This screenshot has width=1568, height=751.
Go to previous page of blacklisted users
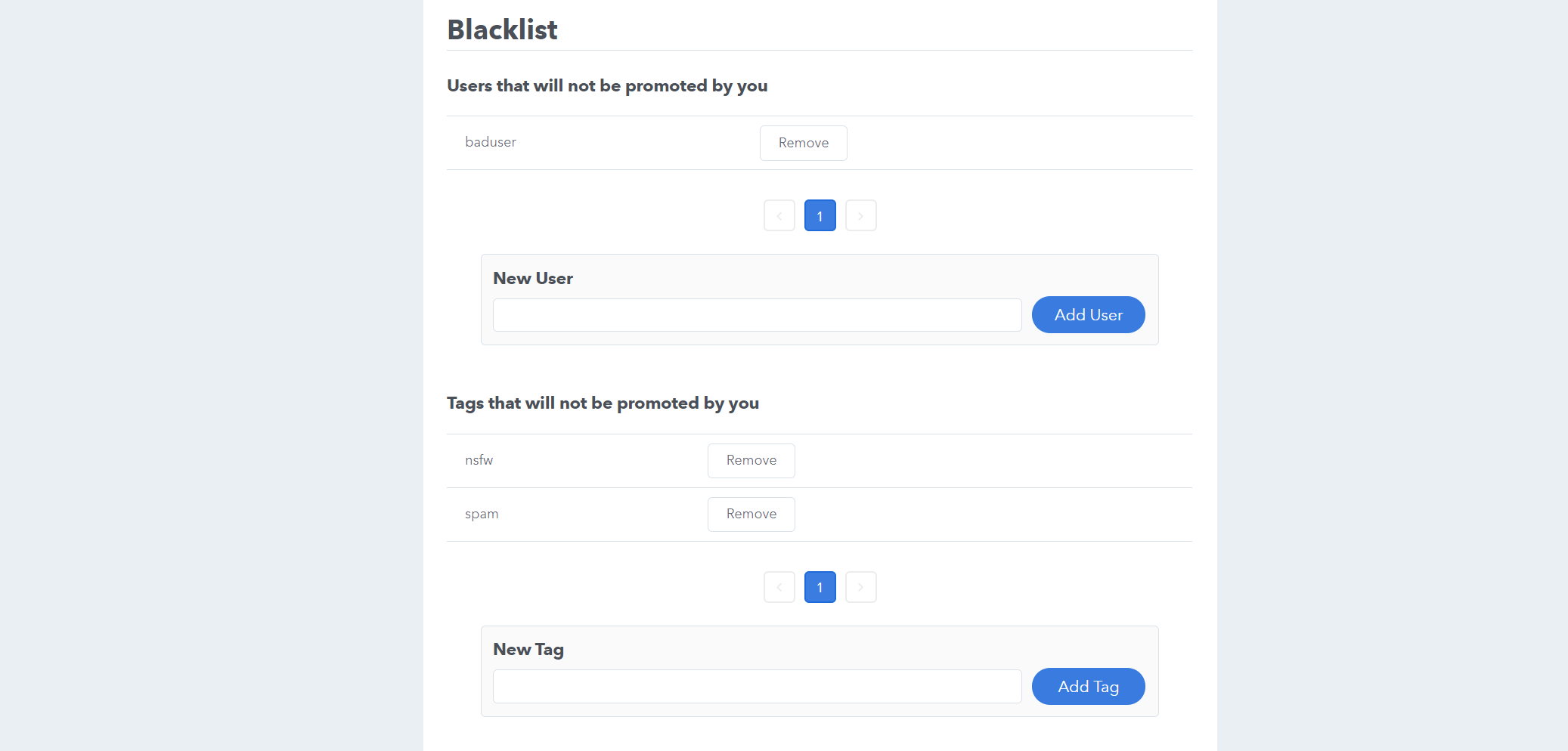click(779, 215)
